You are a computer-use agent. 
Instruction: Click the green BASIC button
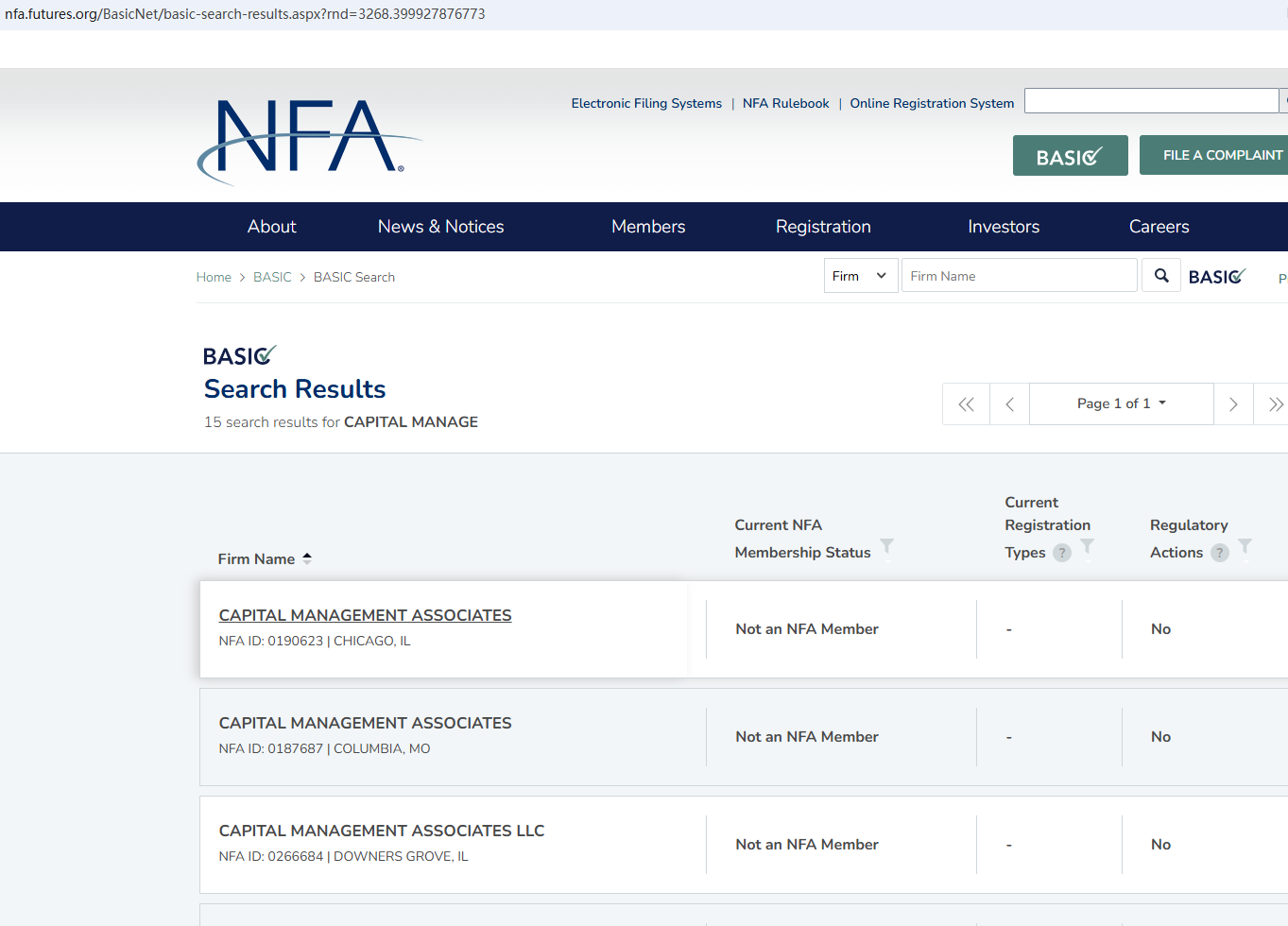(x=1070, y=156)
